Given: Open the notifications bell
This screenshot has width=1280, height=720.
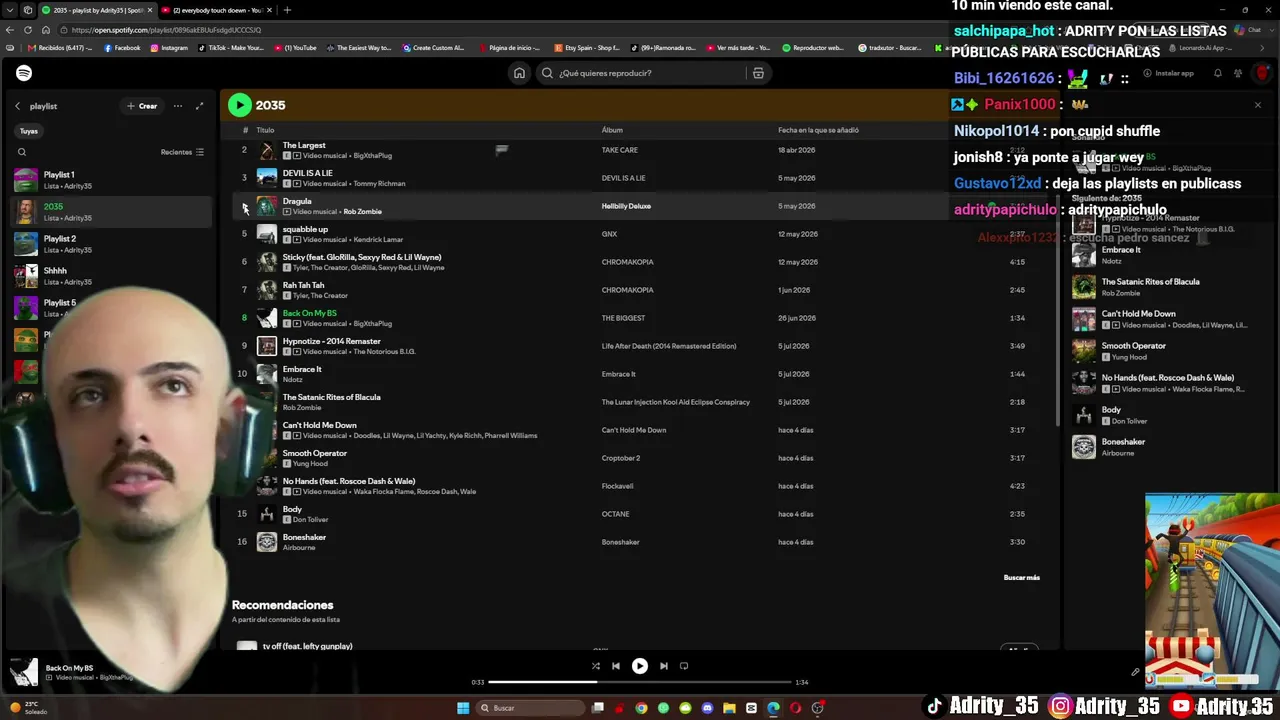Looking at the screenshot, I should [x=1217, y=73].
